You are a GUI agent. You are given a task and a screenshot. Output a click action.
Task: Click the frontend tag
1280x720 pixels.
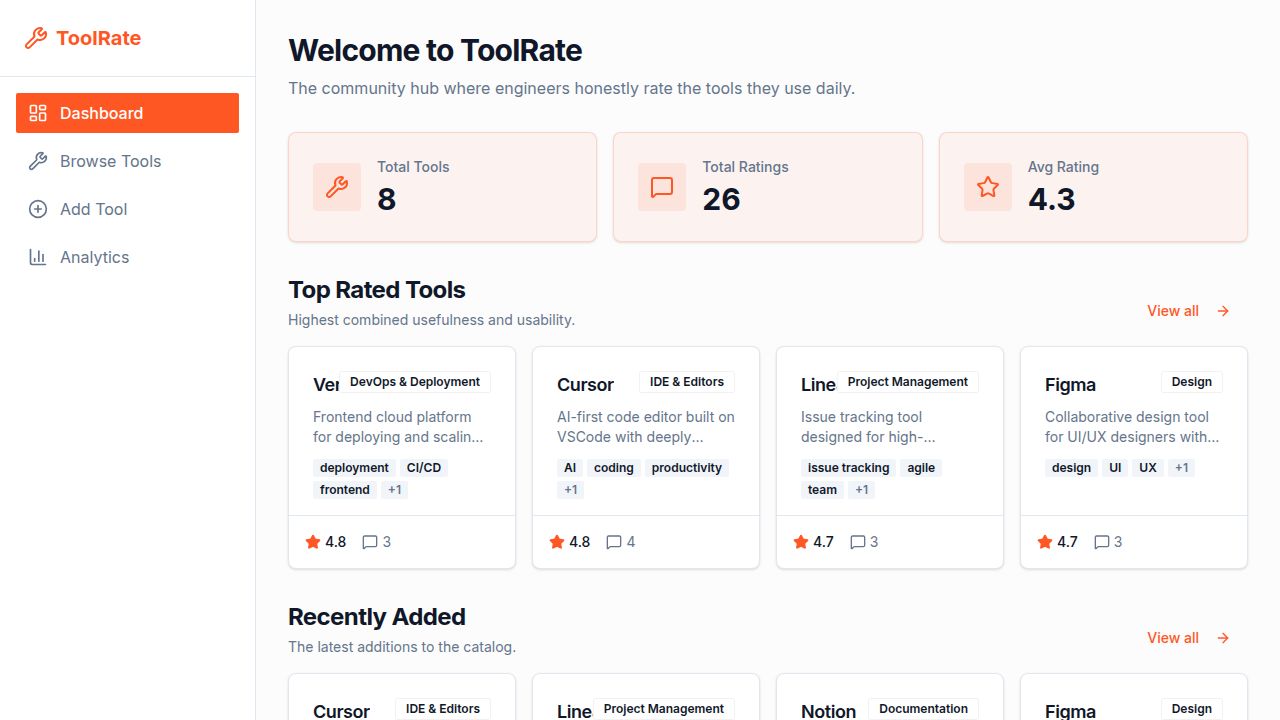tap(345, 490)
